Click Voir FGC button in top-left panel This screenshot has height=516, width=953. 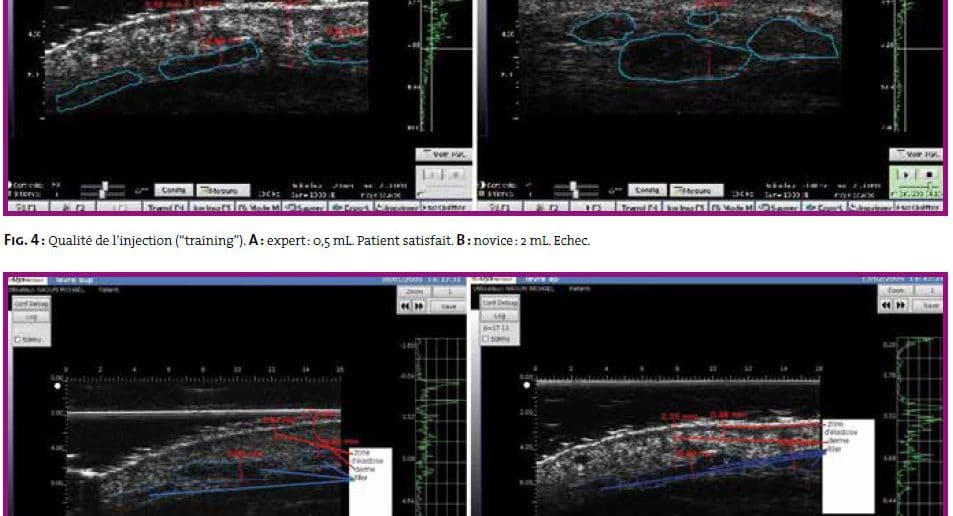coord(442,154)
